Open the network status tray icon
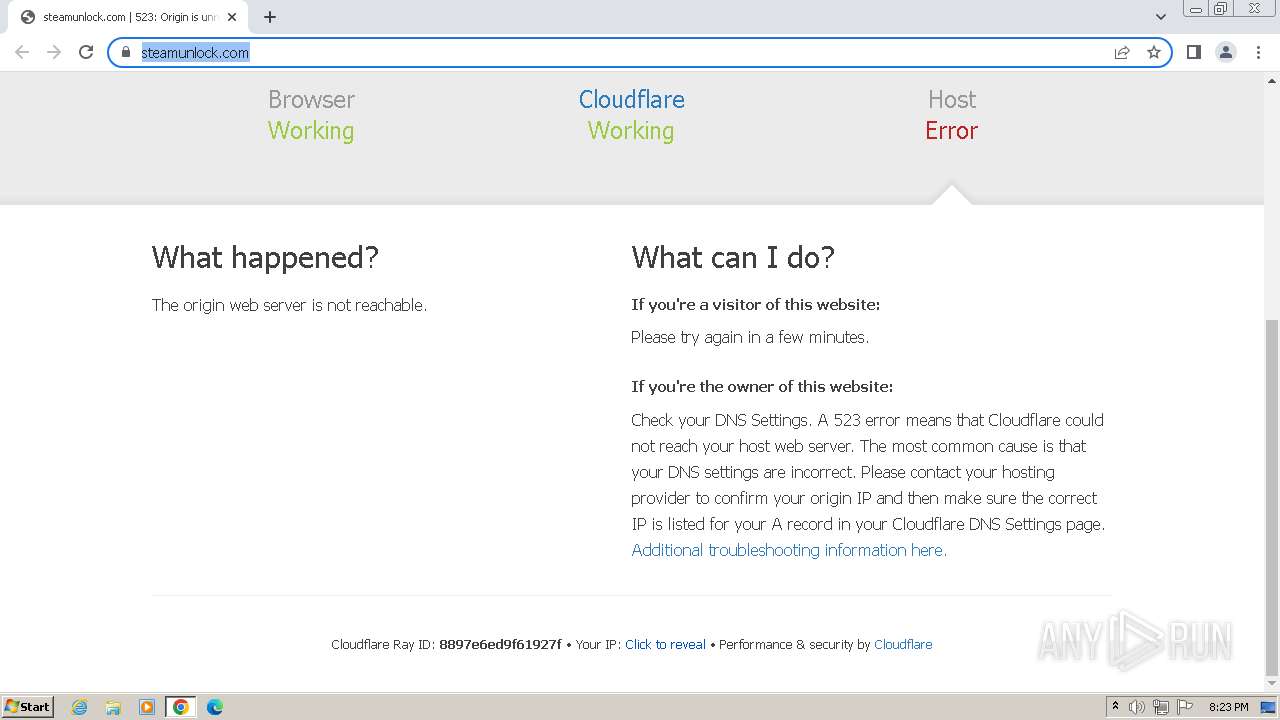 point(1161,707)
